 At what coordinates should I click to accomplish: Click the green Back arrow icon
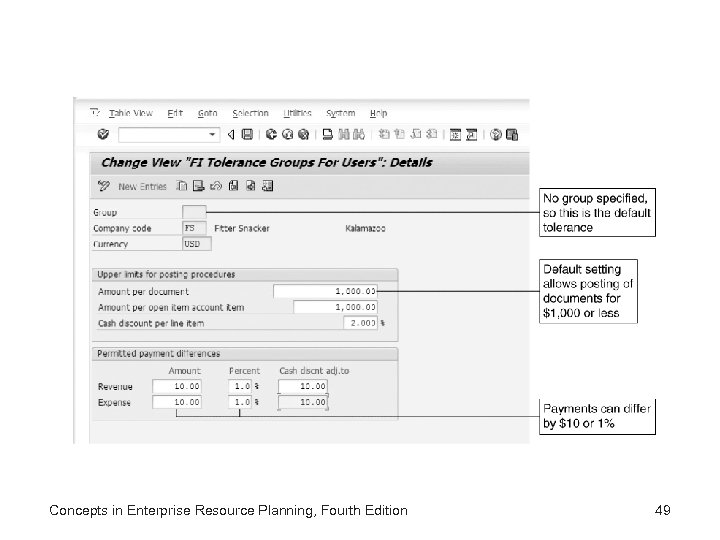click(271, 134)
